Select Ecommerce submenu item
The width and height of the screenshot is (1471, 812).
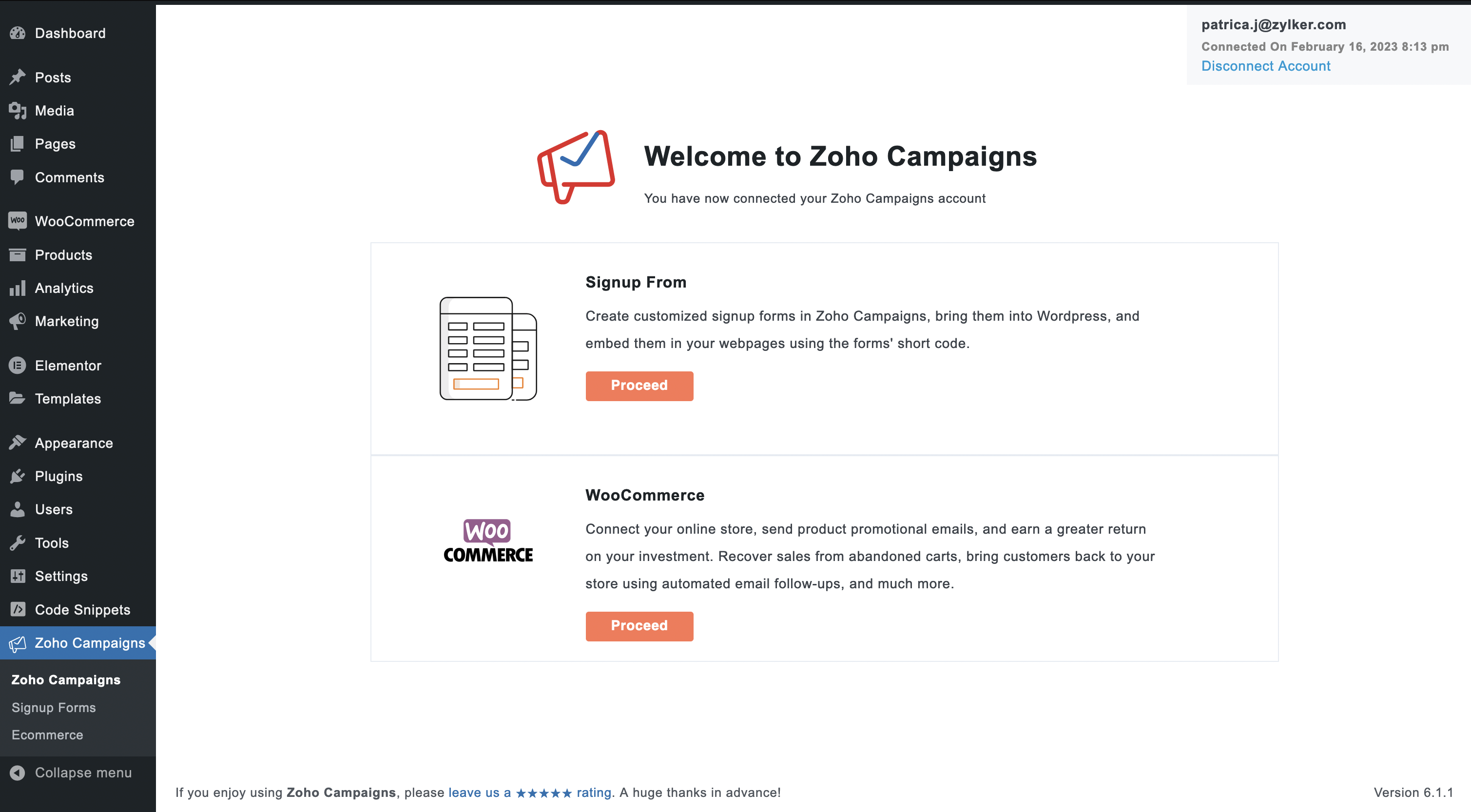pyautogui.click(x=47, y=734)
